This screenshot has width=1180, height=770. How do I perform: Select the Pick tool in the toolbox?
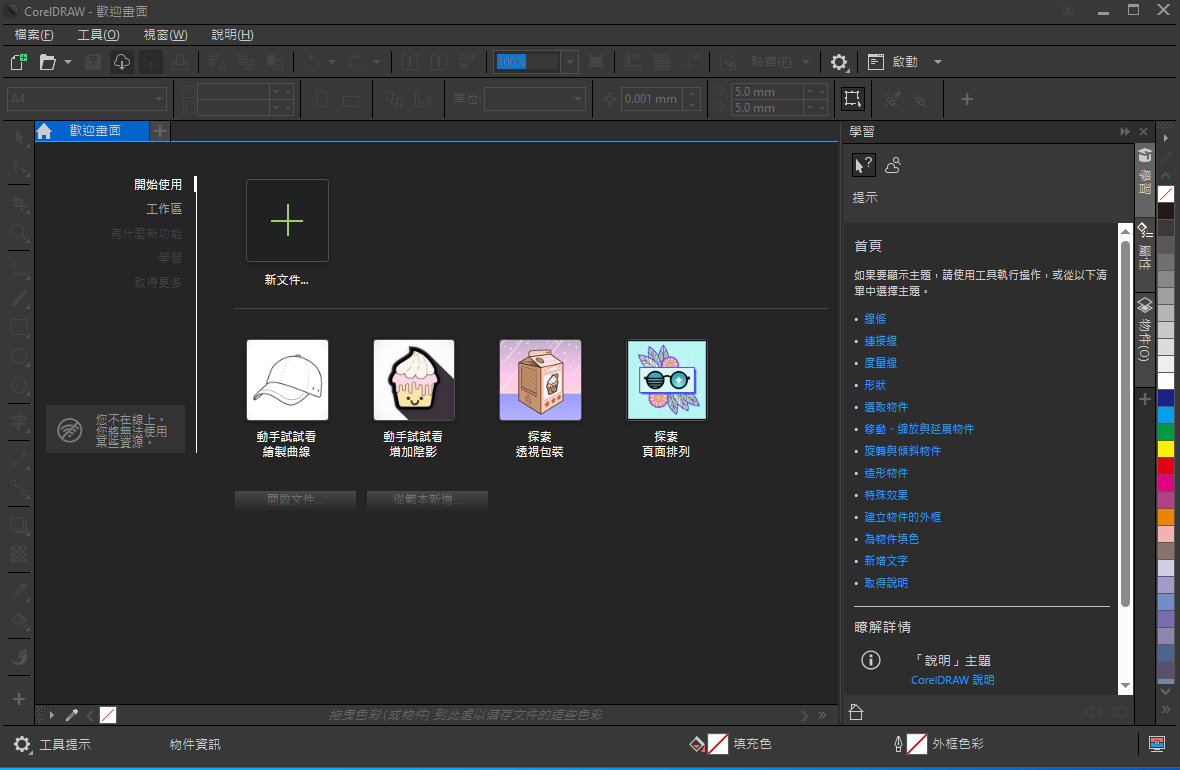[20, 138]
